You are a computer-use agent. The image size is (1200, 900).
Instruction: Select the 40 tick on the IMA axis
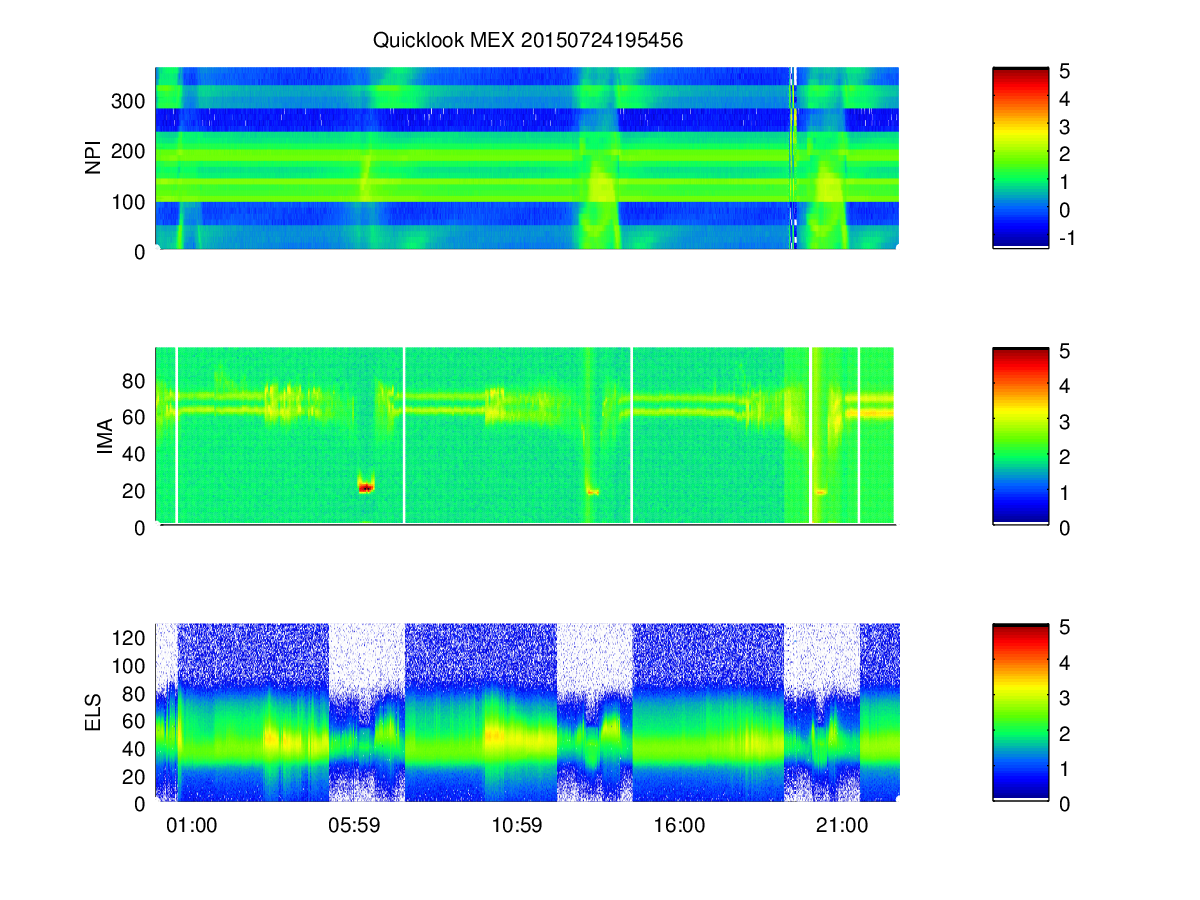click(136, 454)
